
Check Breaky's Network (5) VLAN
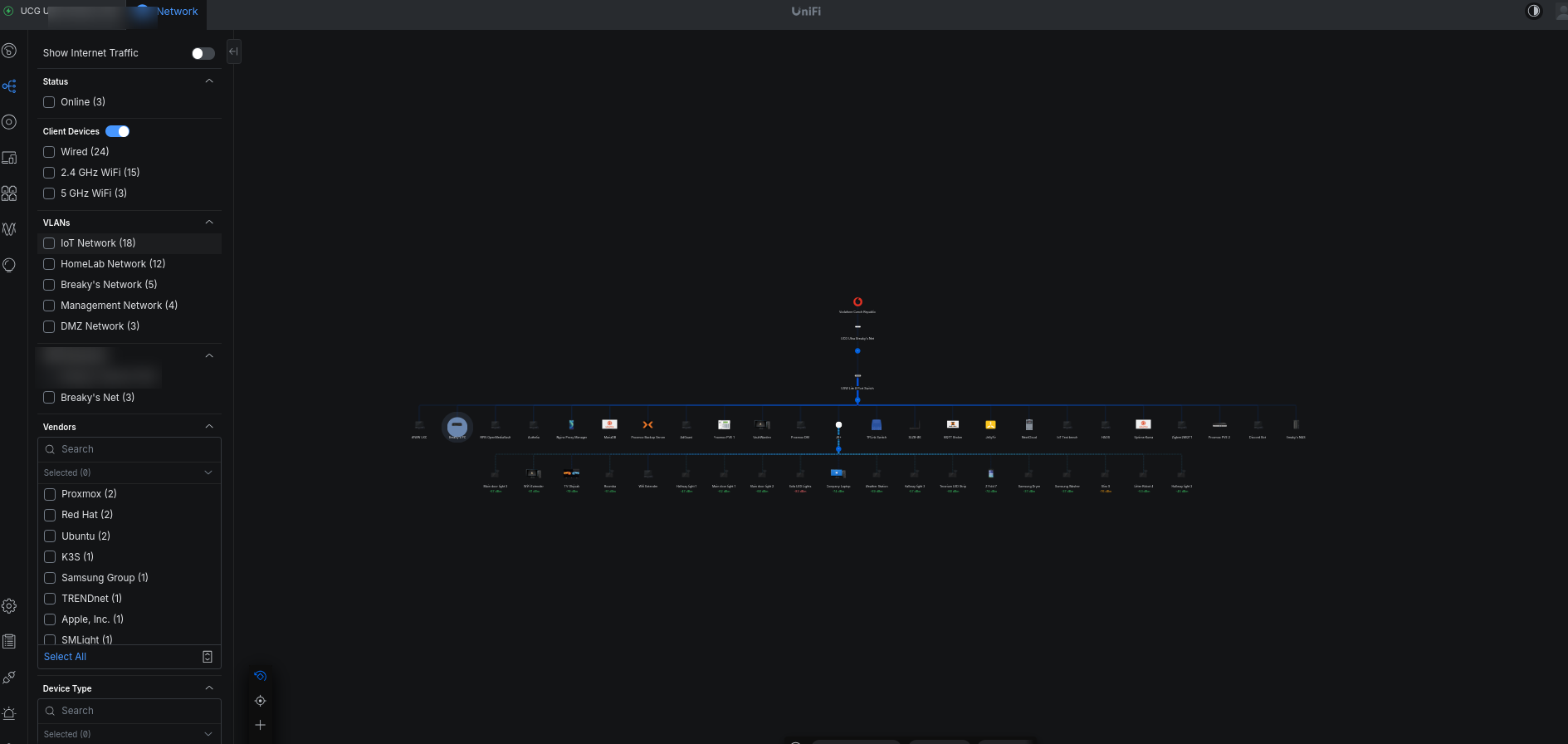49,285
